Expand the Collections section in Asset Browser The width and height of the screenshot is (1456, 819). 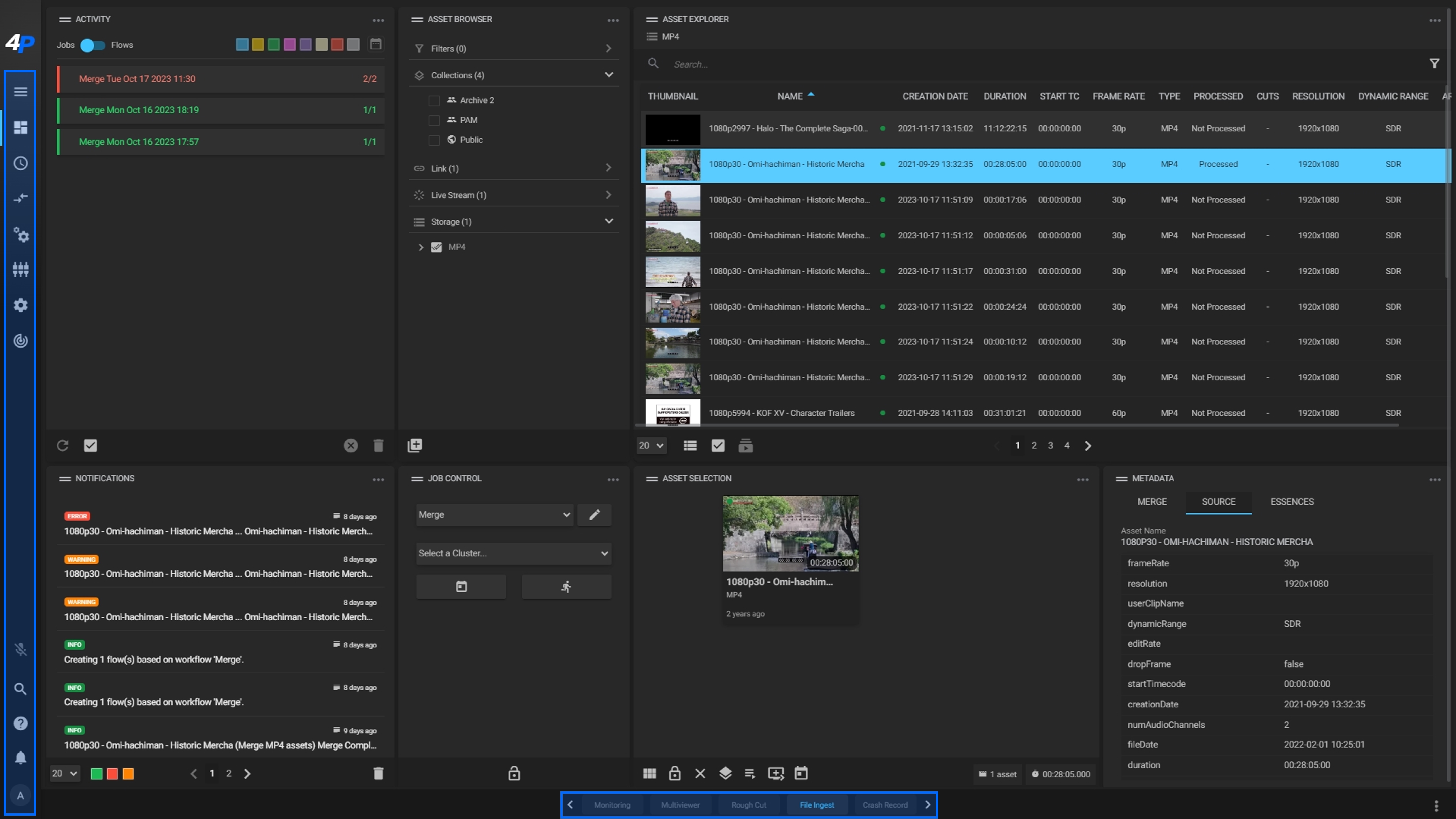[609, 75]
